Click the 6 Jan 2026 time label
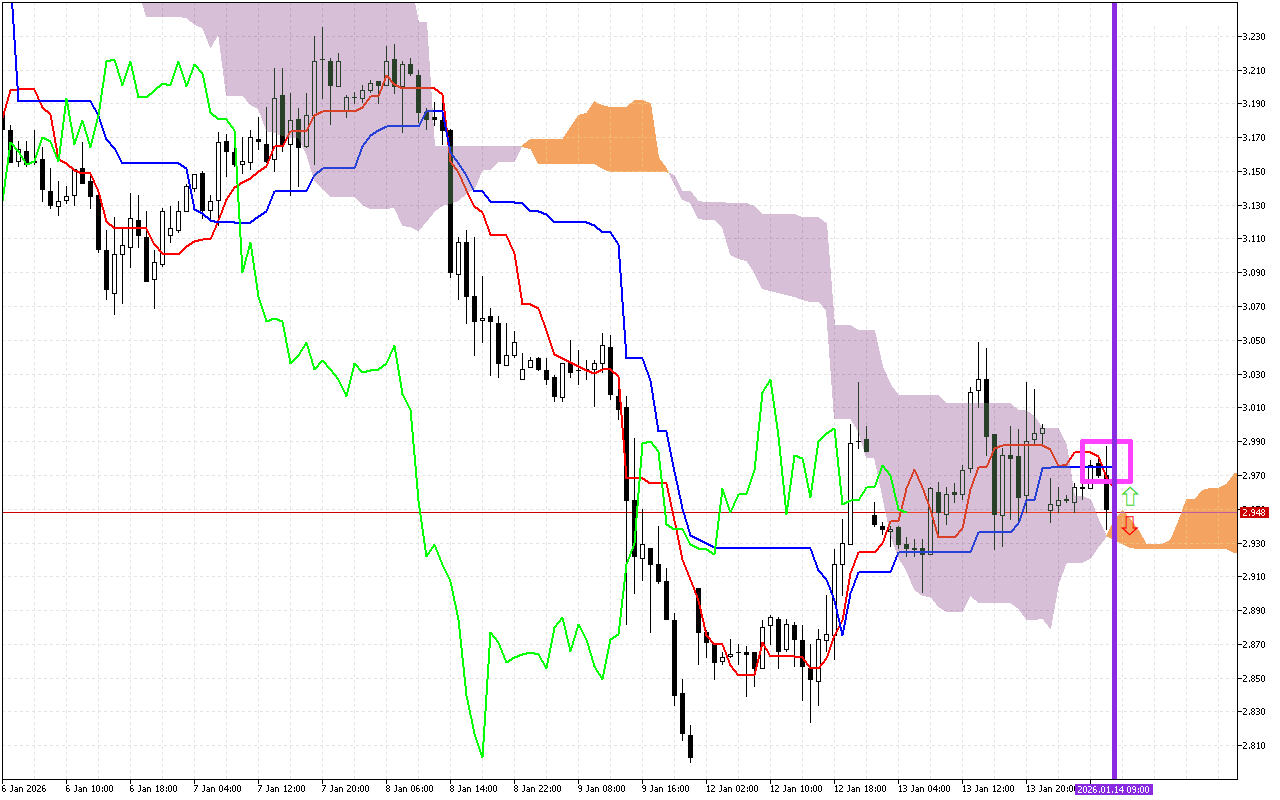 pyautogui.click(x=26, y=789)
